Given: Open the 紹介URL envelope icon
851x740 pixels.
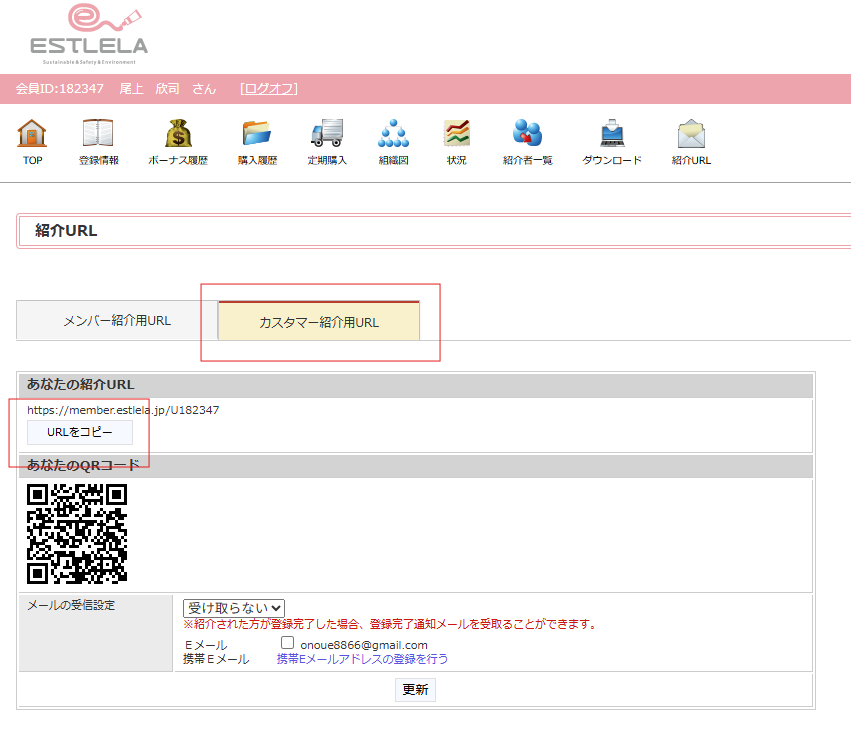Looking at the screenshot, I should tap(691, 133).
